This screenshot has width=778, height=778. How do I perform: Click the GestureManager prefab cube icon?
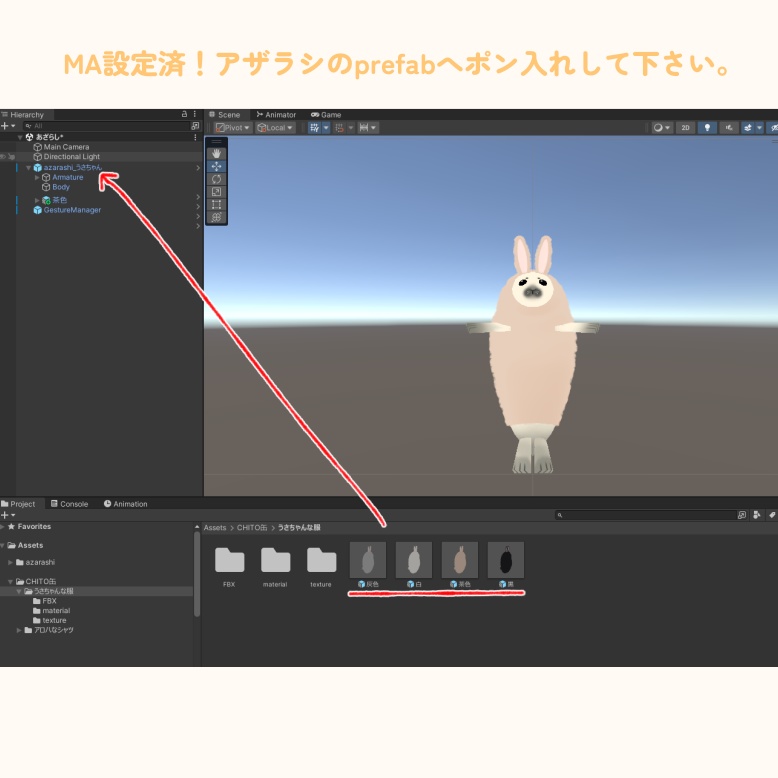tap(37, 210)
